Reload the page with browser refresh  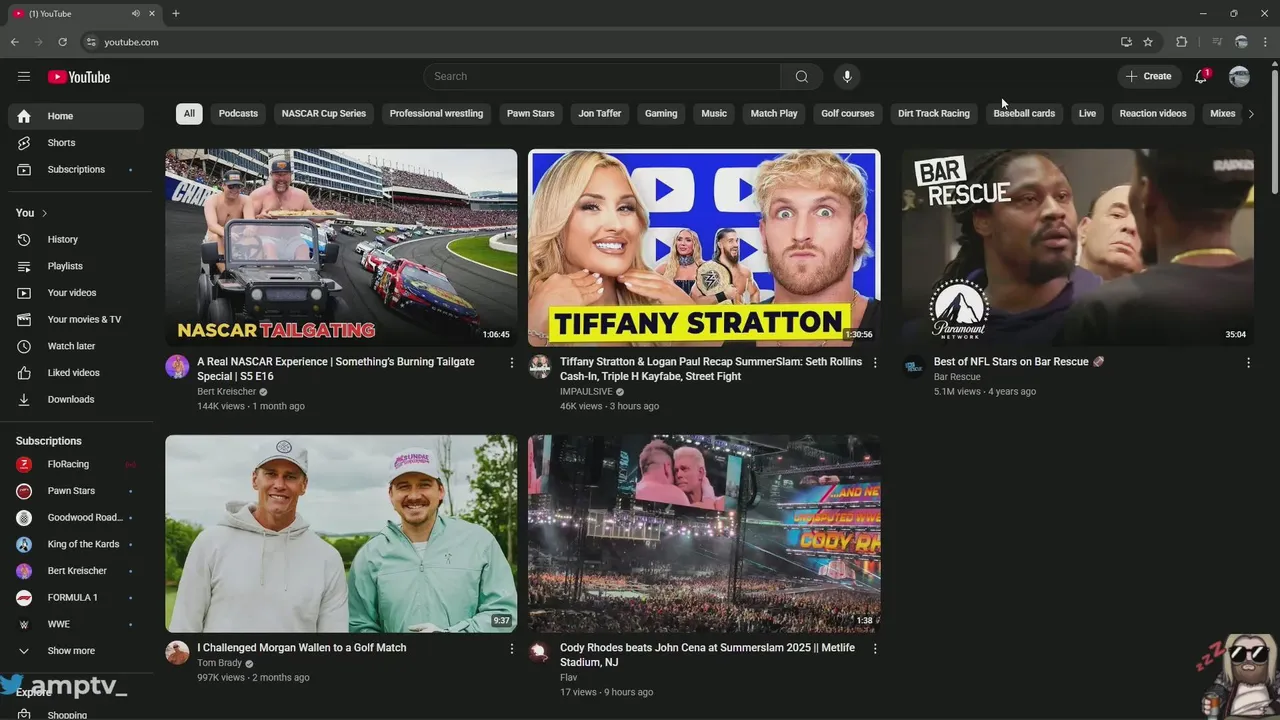pos(62,42)
